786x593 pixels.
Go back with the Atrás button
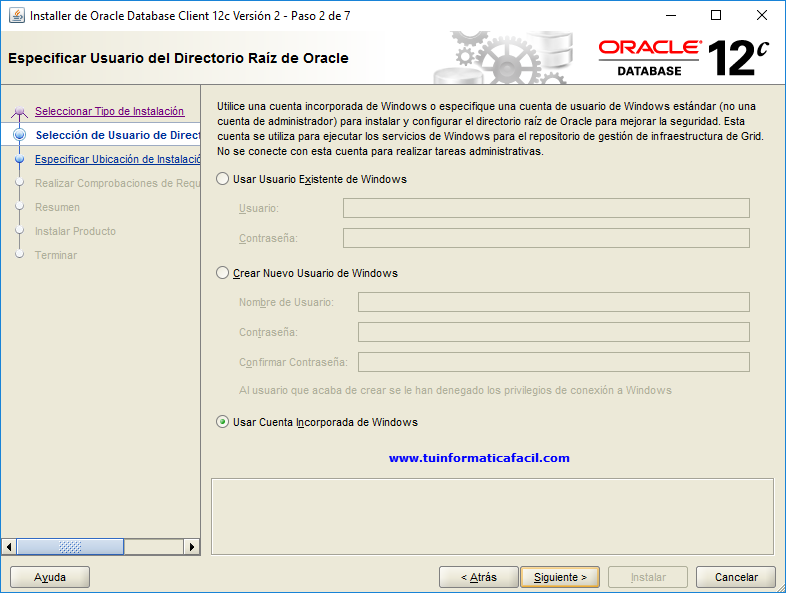point(479,577)
